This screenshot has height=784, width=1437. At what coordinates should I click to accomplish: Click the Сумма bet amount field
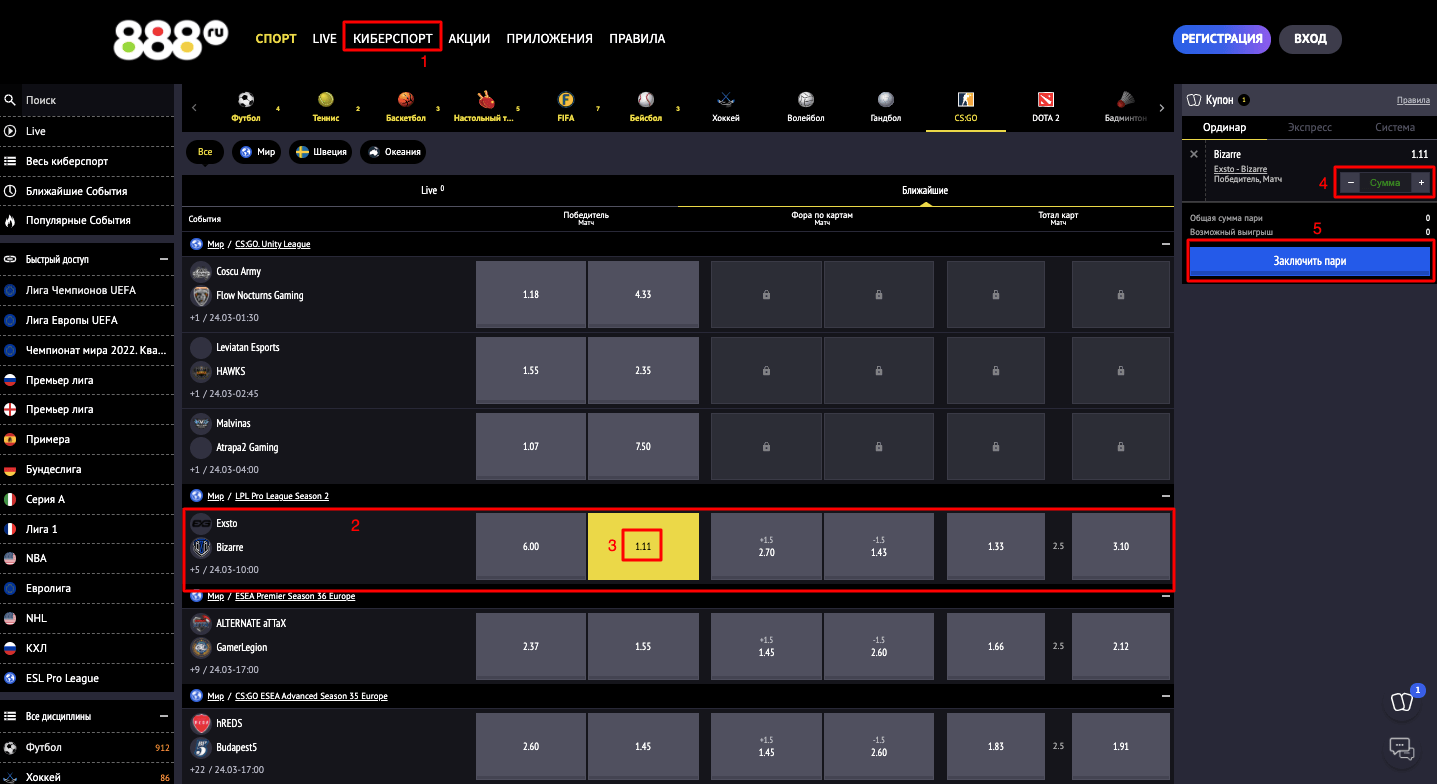(1385, 182)
